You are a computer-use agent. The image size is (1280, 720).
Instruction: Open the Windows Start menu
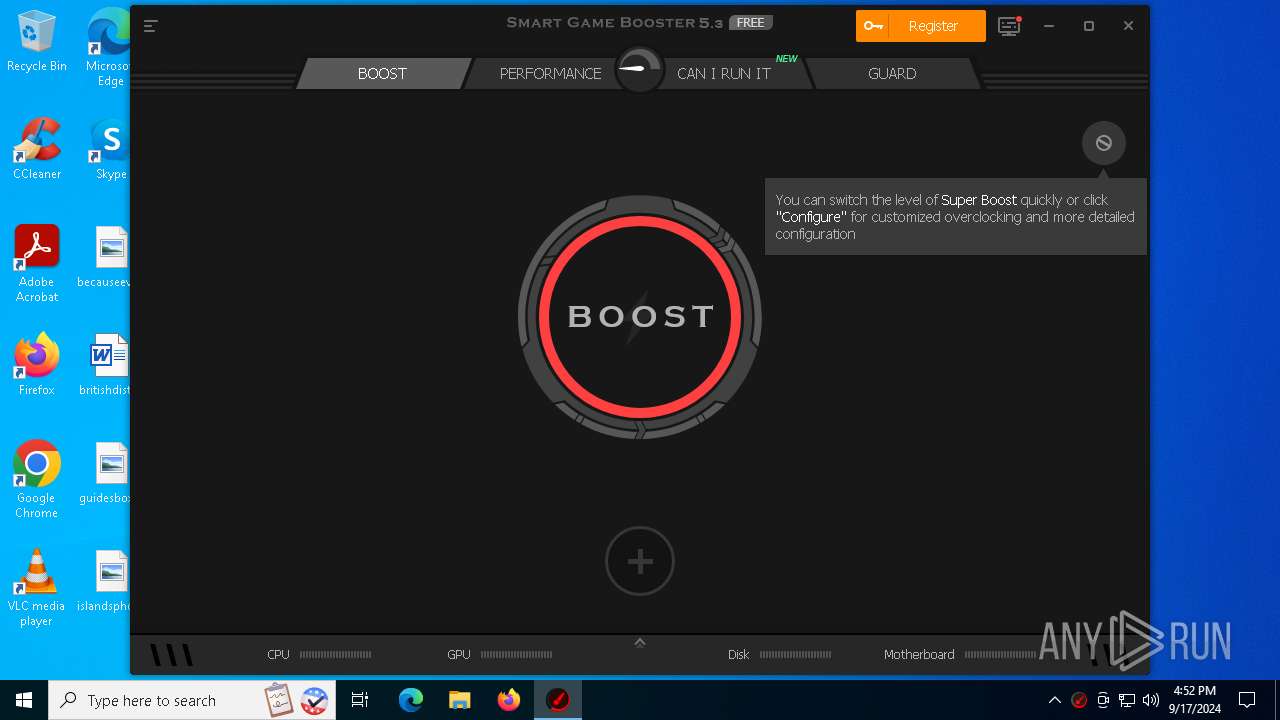click(24, 700)
